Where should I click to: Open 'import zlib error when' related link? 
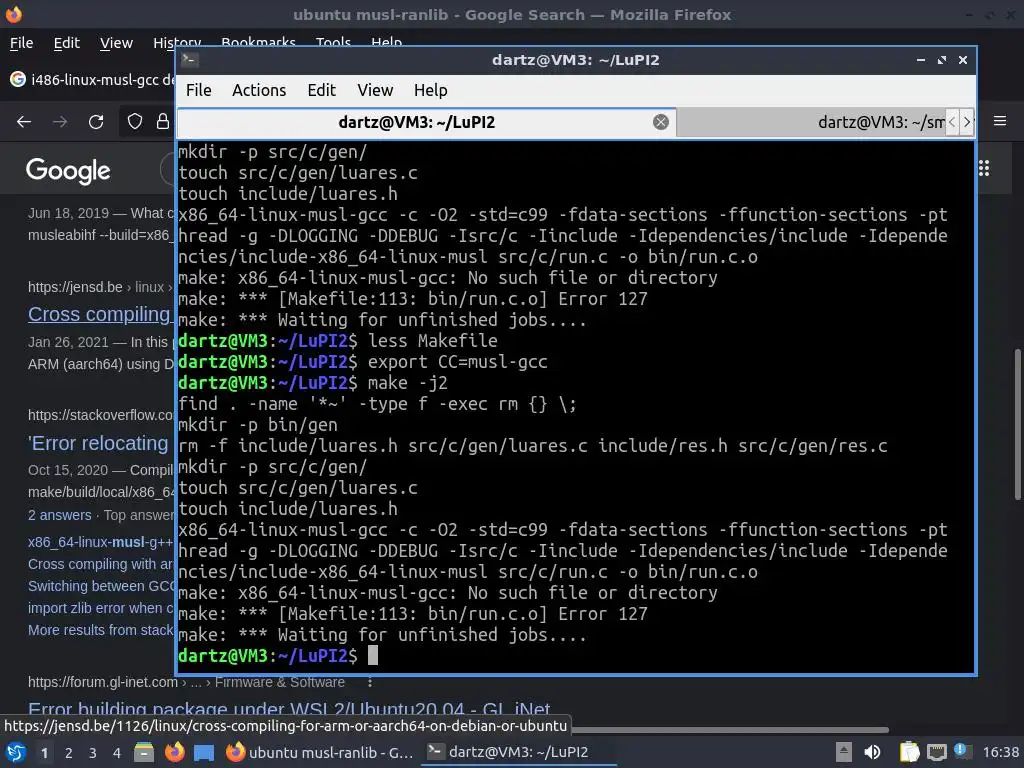[101, 608]
